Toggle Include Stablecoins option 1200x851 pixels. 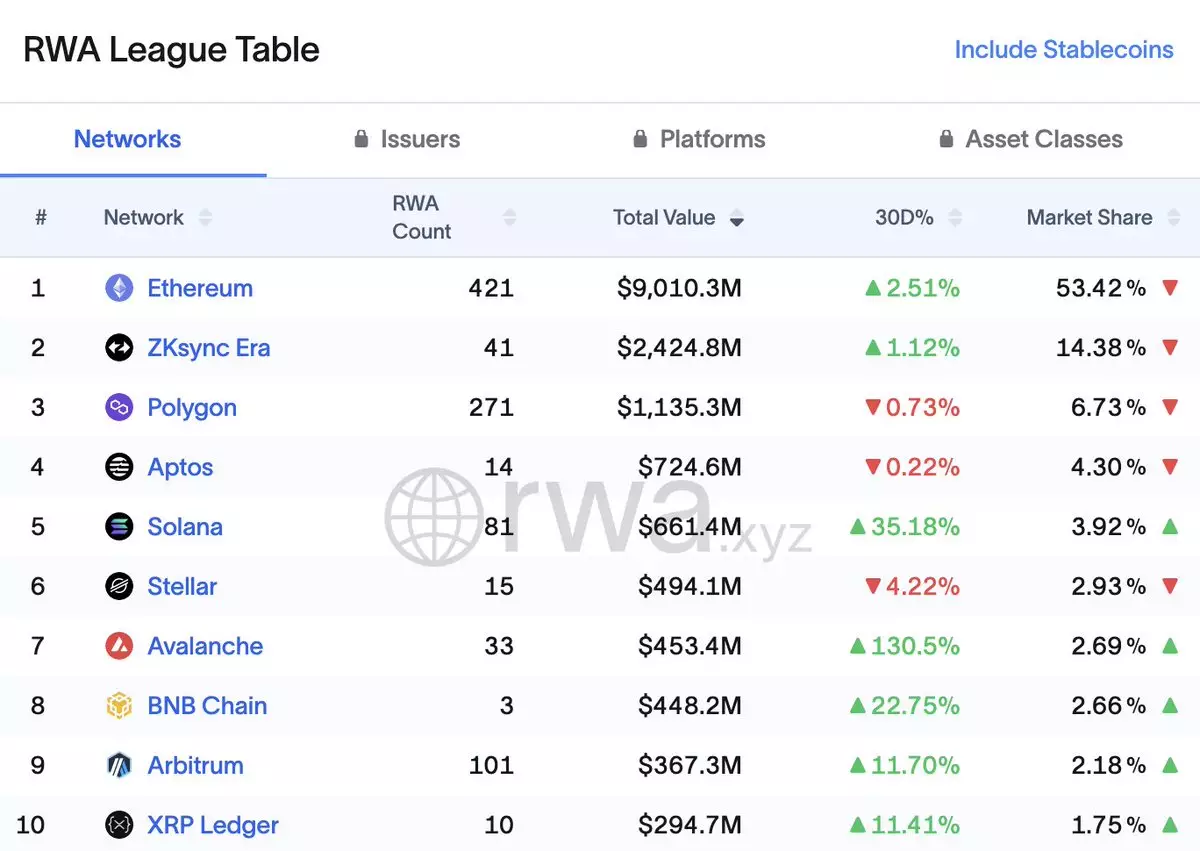point(1063,50)
